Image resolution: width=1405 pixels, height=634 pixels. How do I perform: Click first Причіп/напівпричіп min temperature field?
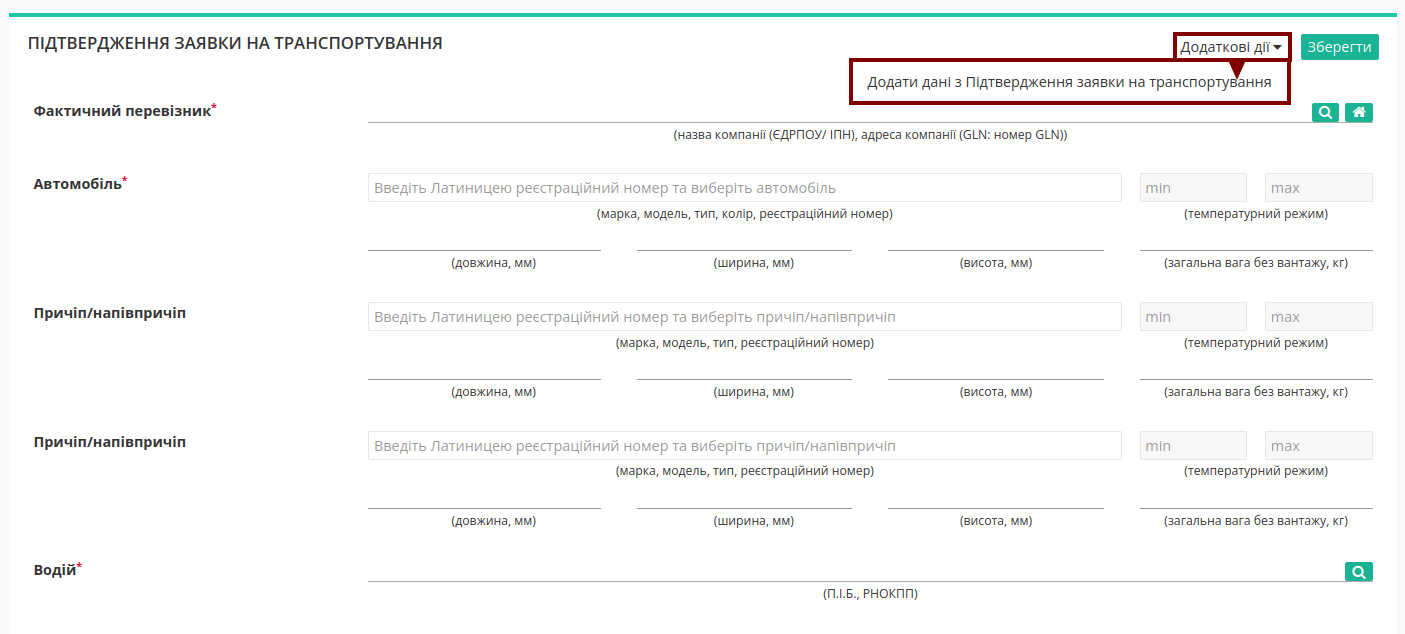click(1193, 317)
